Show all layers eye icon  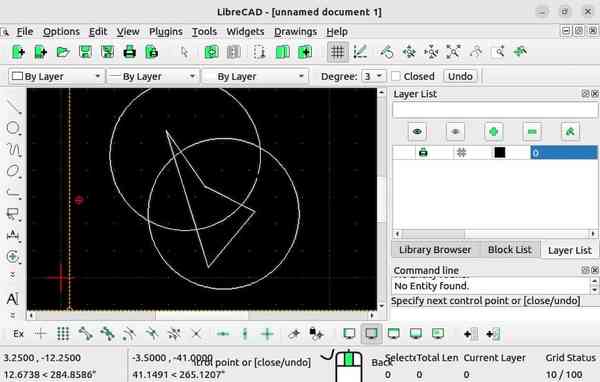tap(417, 132)
